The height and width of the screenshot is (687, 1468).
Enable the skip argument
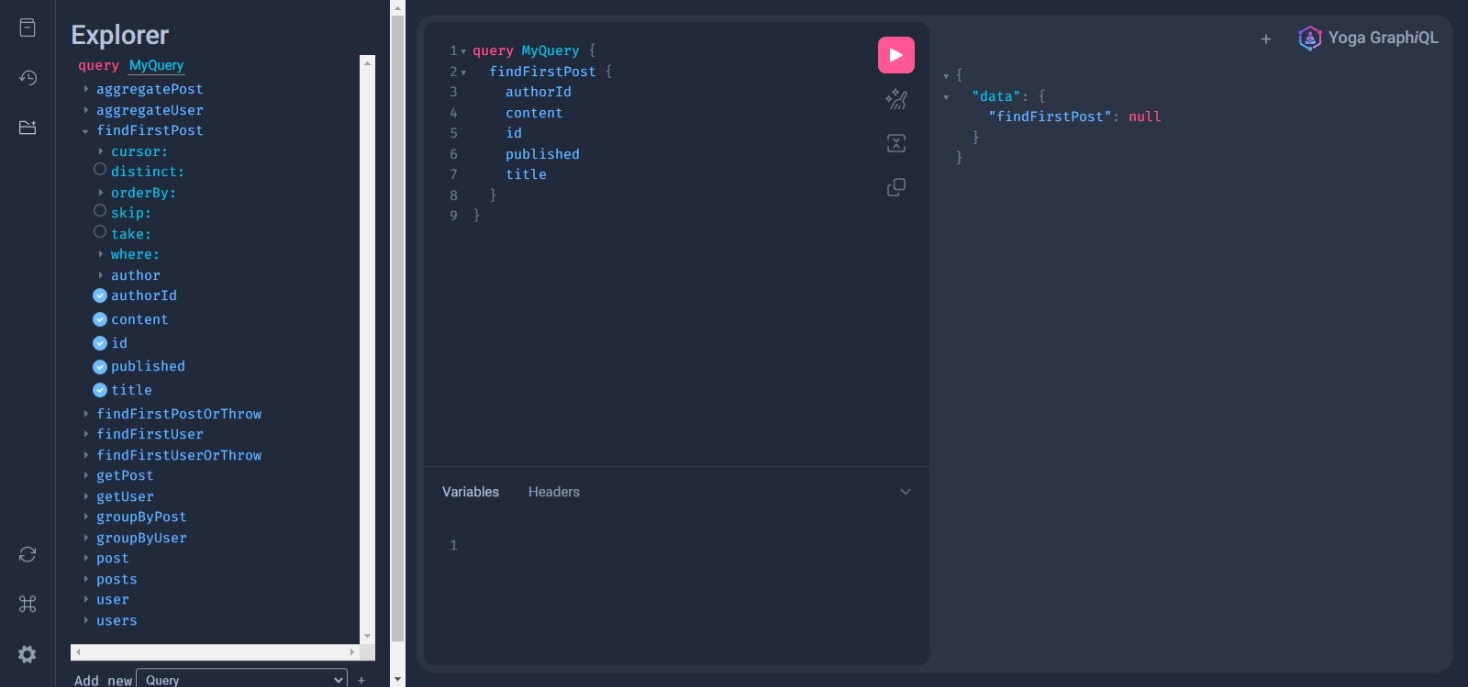coord(100,211)
